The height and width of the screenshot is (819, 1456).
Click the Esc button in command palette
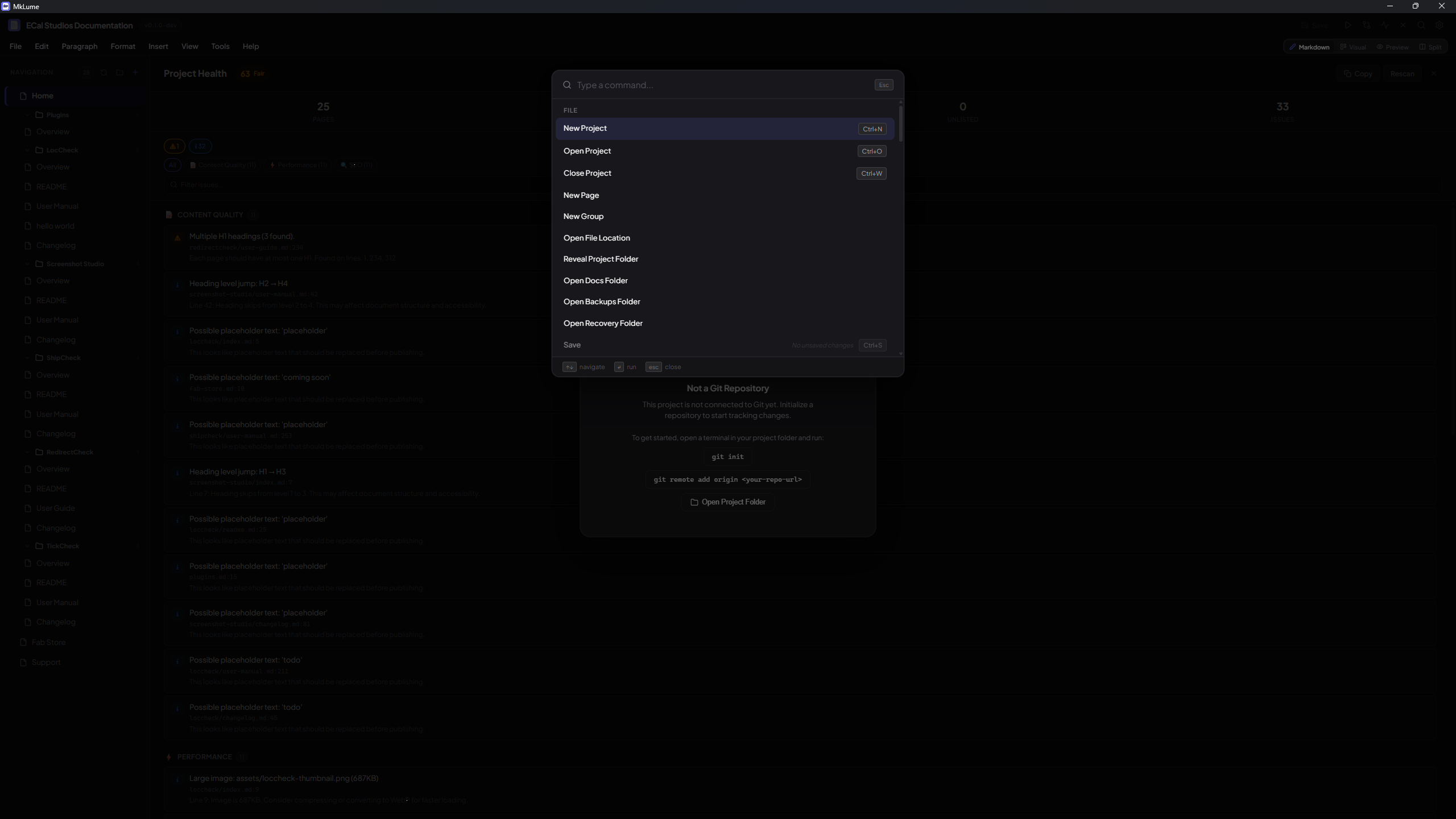[883, 85]
